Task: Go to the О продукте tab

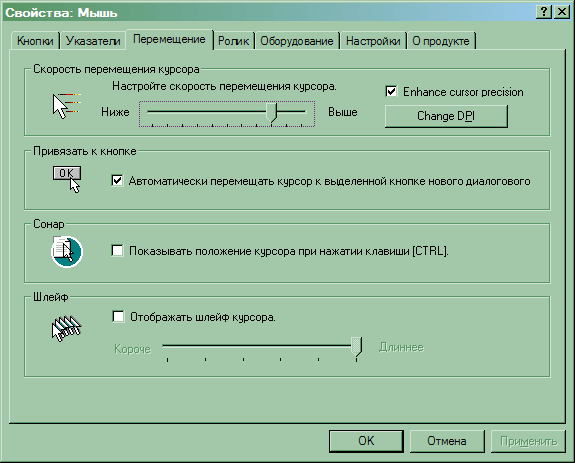Action: click(441, 41)
